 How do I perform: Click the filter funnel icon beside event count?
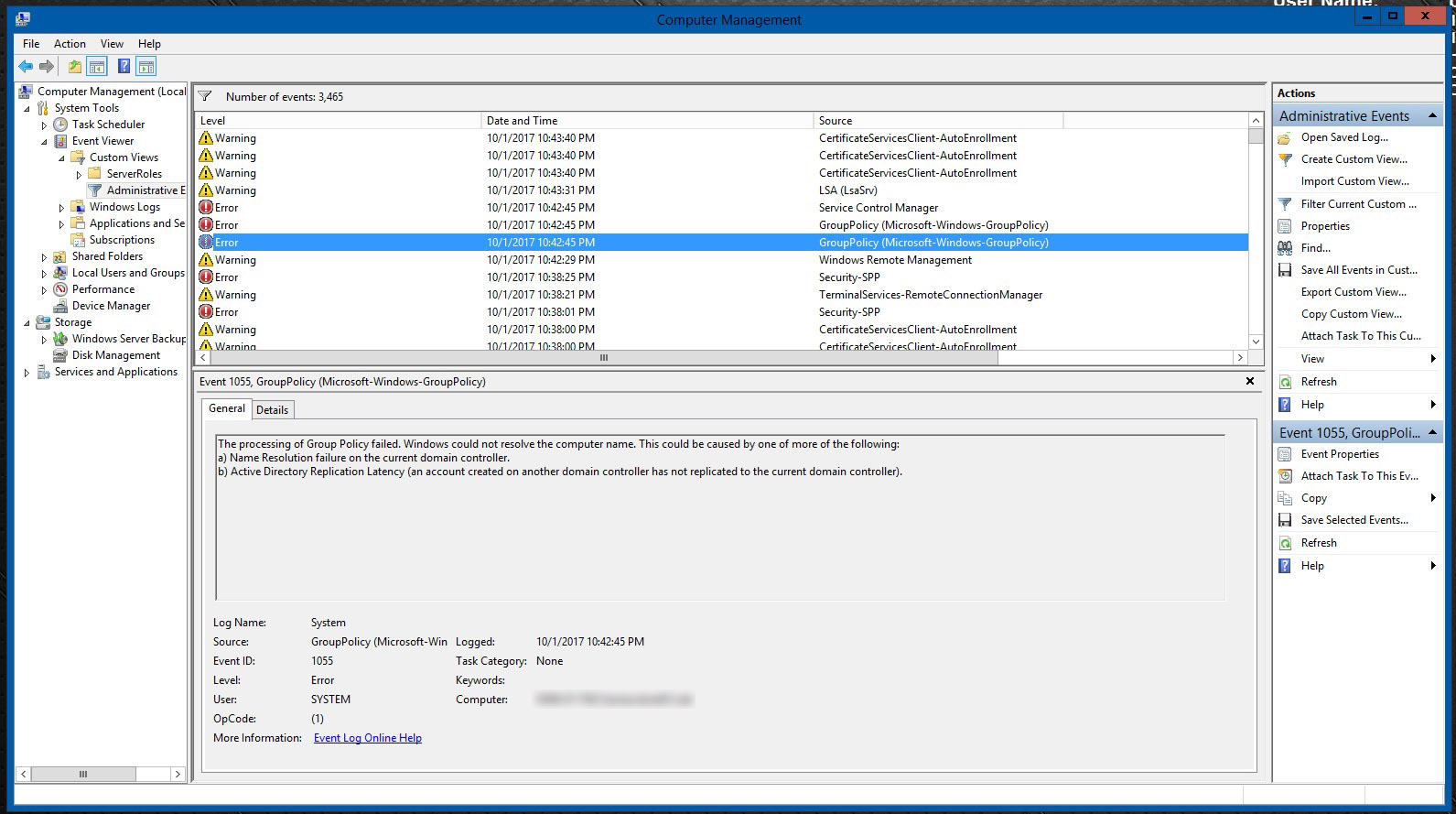coord(205,96)
